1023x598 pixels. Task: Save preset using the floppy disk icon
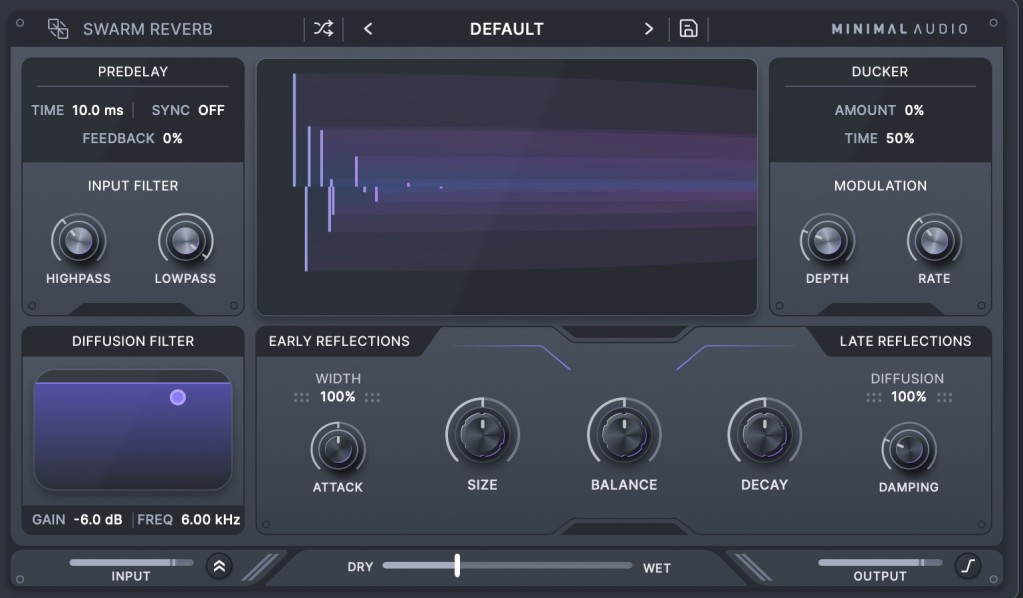pyautogui.click(x=688, y=29)
